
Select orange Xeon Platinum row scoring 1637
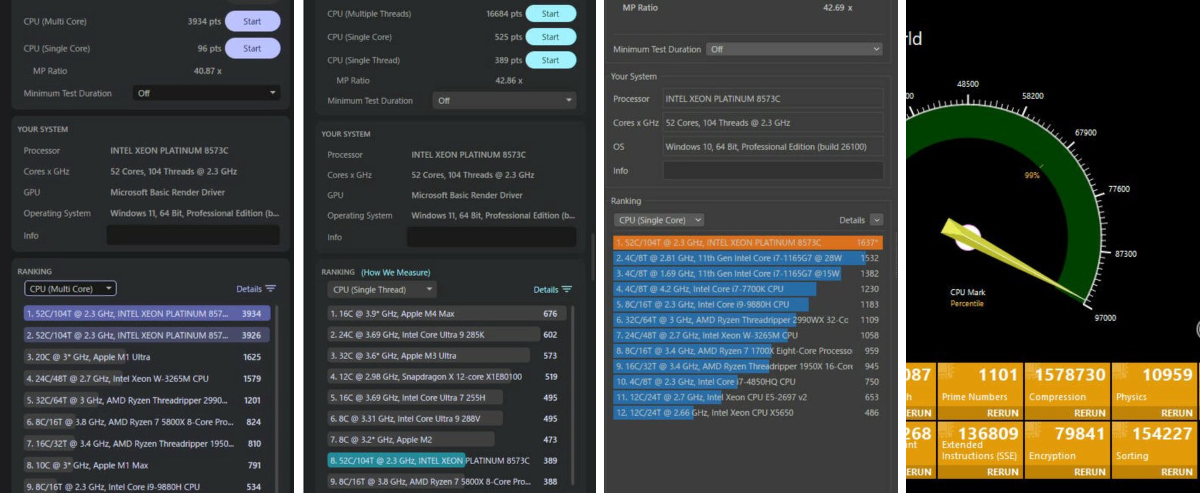click(749, 243)
